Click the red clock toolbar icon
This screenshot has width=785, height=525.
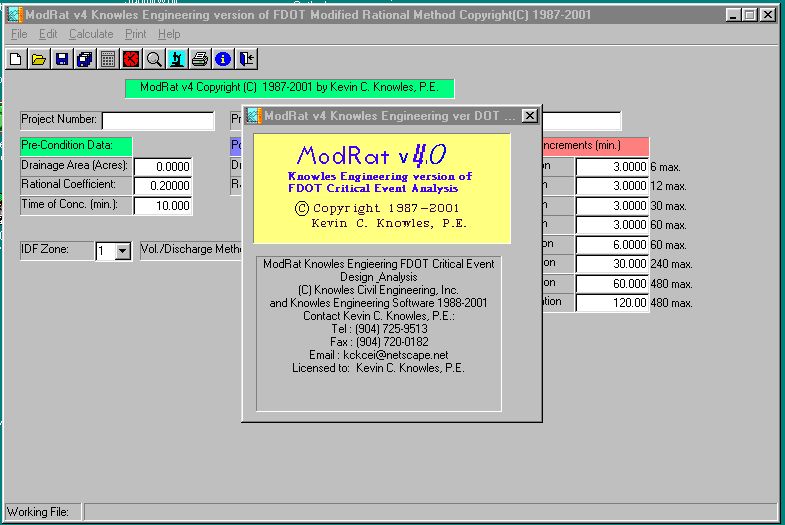click(x=131, y=59)
